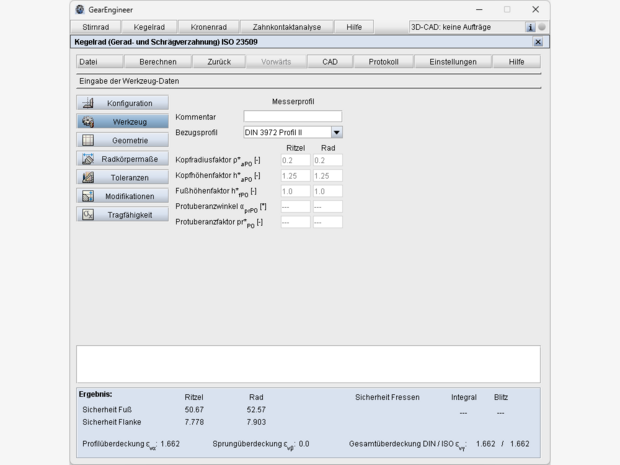The image size is (620, 465).
Task: Click the CAD button
Action: pyautogui.click(x=329, y=61)
